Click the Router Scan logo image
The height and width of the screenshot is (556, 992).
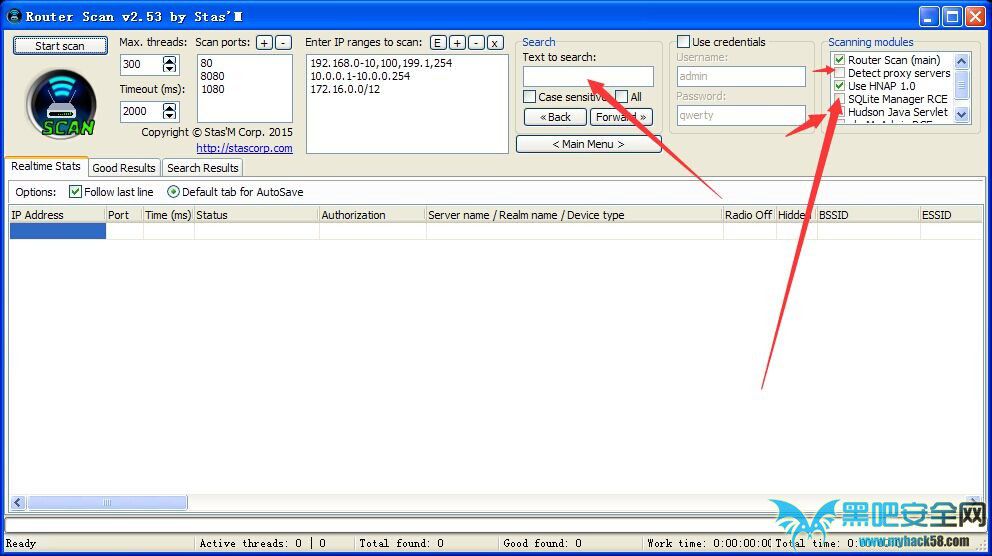point(61,104)
